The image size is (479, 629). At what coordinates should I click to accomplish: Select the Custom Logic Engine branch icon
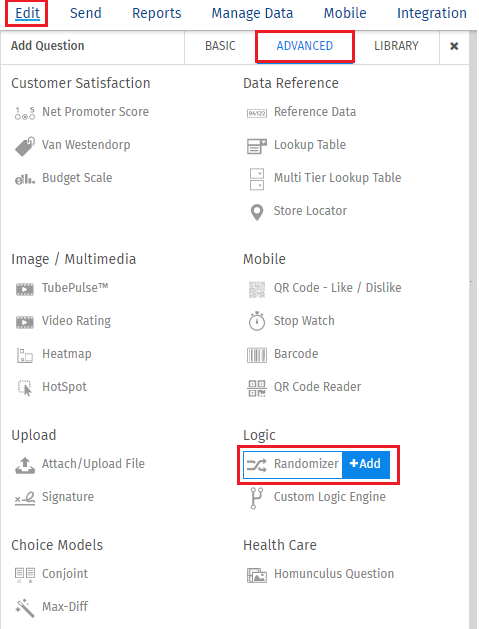point(257,498)
